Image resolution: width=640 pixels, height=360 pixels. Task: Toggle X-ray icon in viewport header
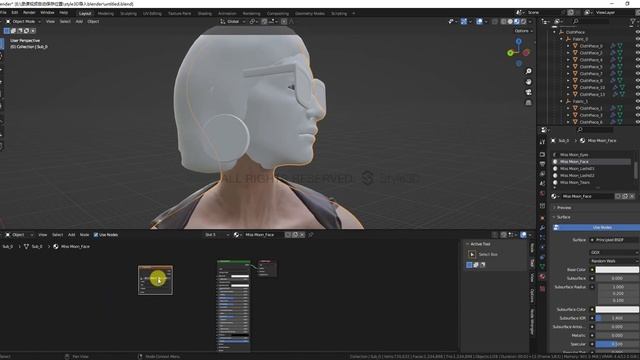(495, 21)
